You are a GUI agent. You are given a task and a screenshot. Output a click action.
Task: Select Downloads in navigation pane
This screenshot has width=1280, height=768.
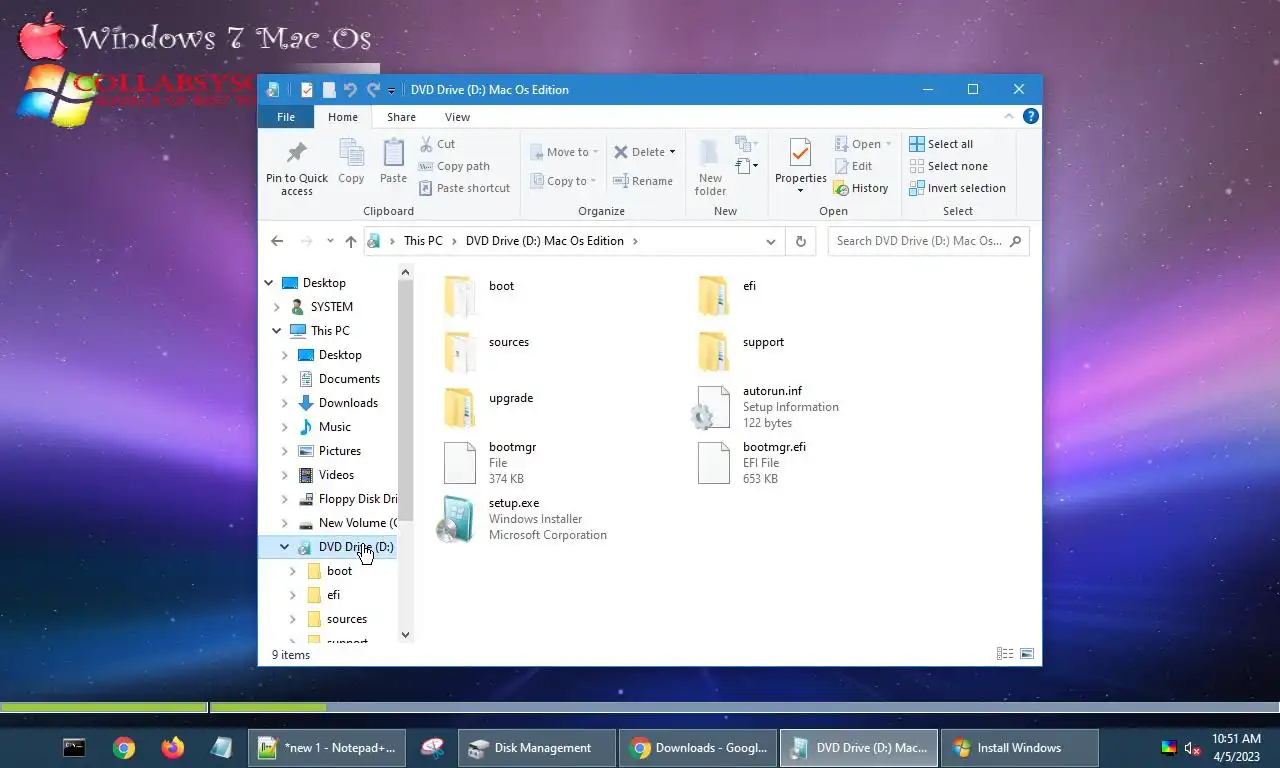pos(348,403)
